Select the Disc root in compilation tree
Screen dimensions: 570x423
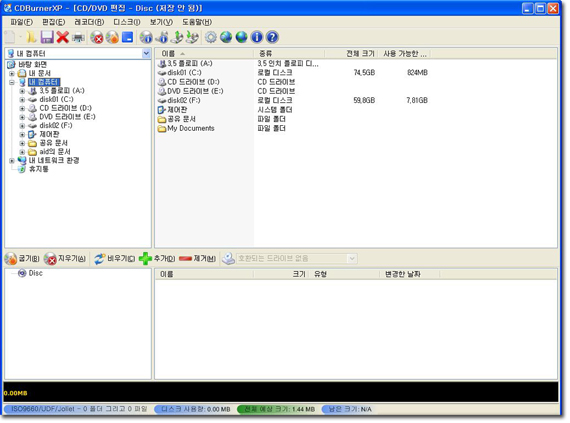coord(35,273)
